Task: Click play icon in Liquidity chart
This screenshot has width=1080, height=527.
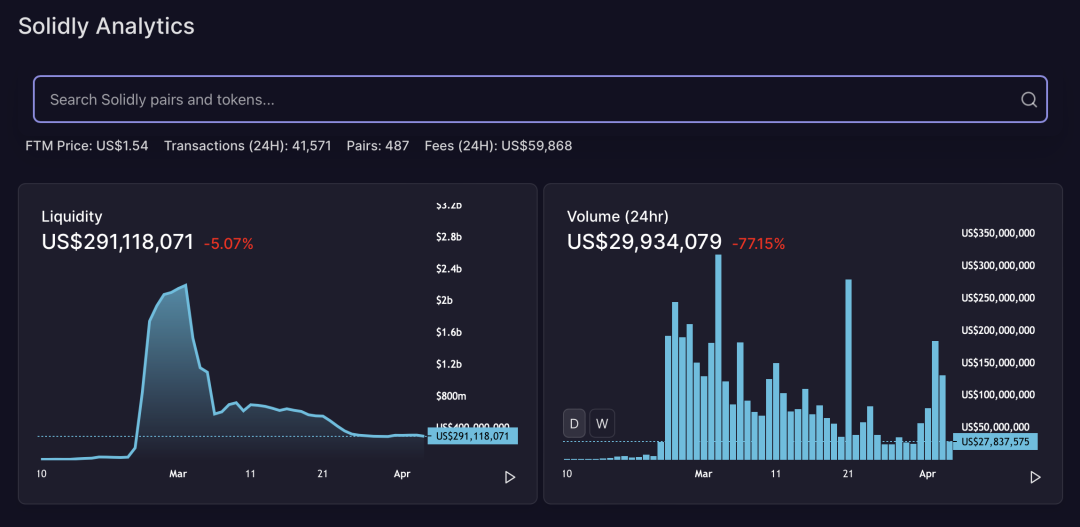Action: pyautogui.click(x=510, y=477)
